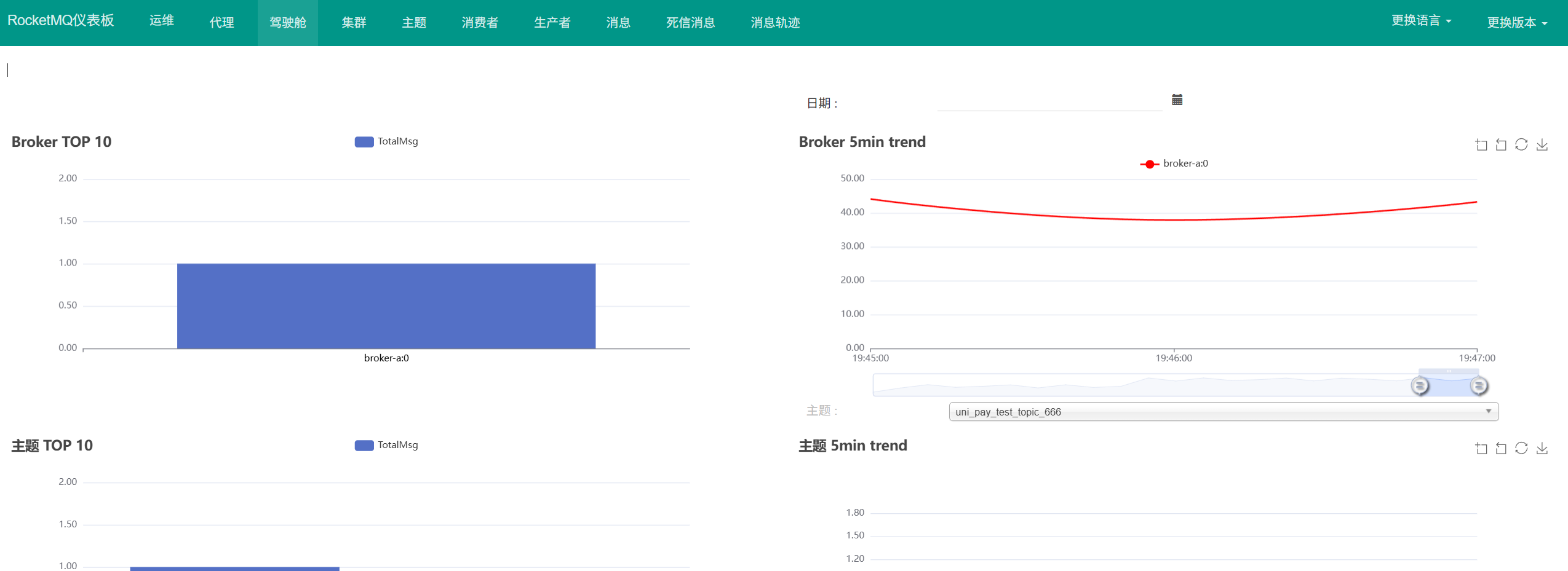The height and width of the screenshot is (571, 1568).
Task: Open the 更换语言 dropdown
Action: point(1421,21)
